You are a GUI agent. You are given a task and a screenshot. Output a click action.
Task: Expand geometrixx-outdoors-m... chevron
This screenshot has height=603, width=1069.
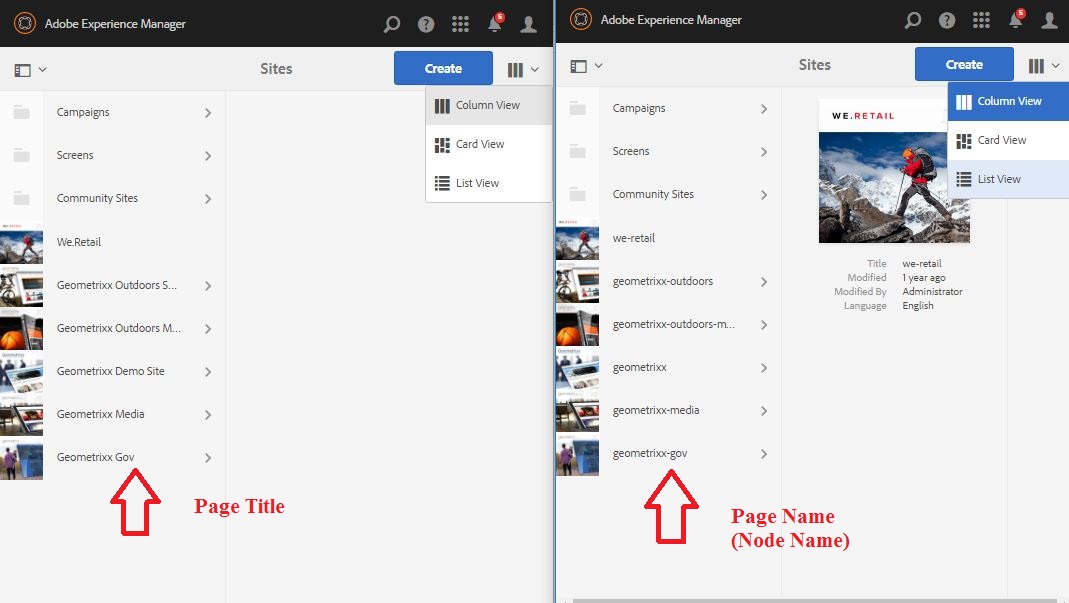pos(764,324)
